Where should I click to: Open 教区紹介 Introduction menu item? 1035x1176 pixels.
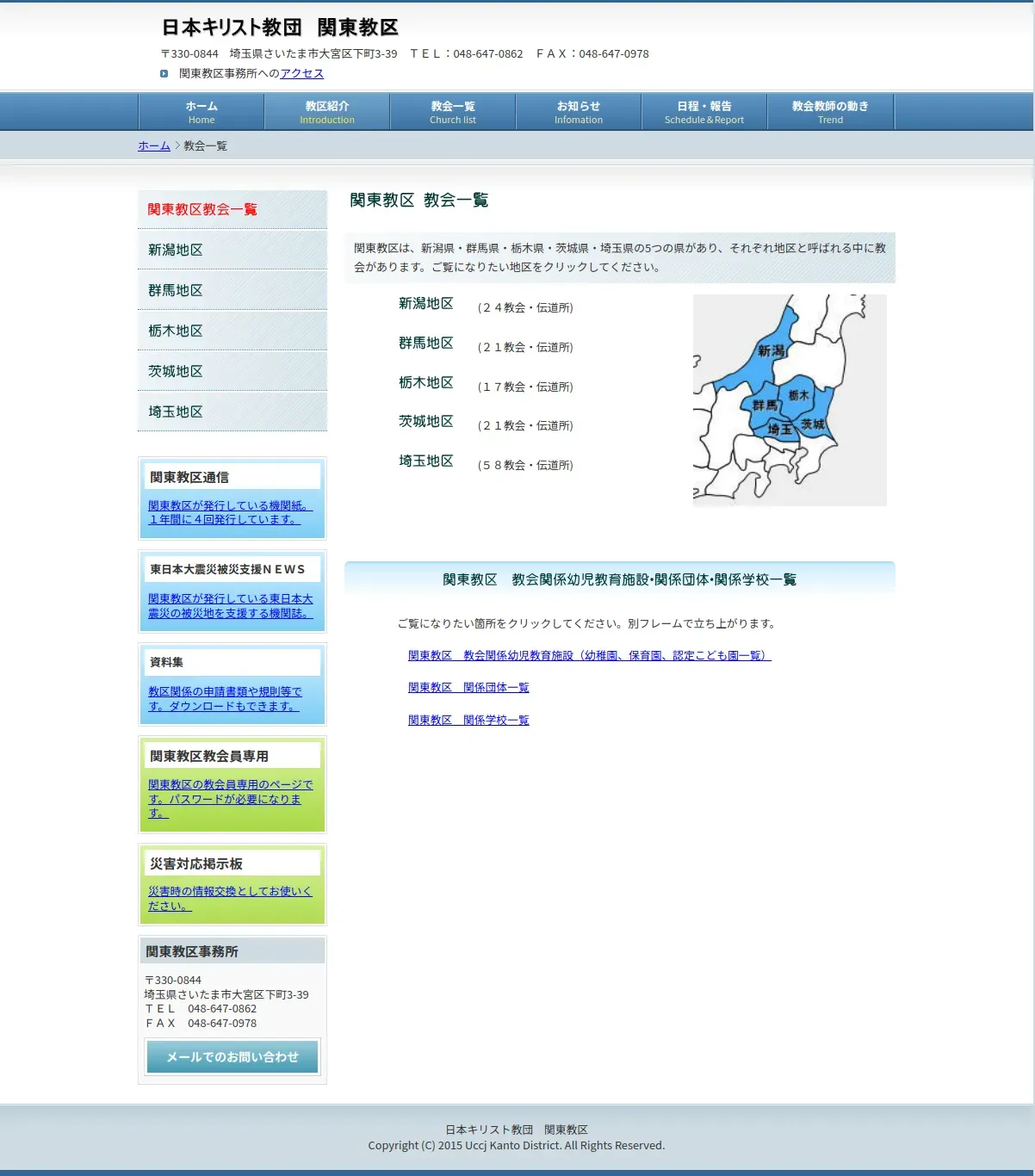coord(327,112)
